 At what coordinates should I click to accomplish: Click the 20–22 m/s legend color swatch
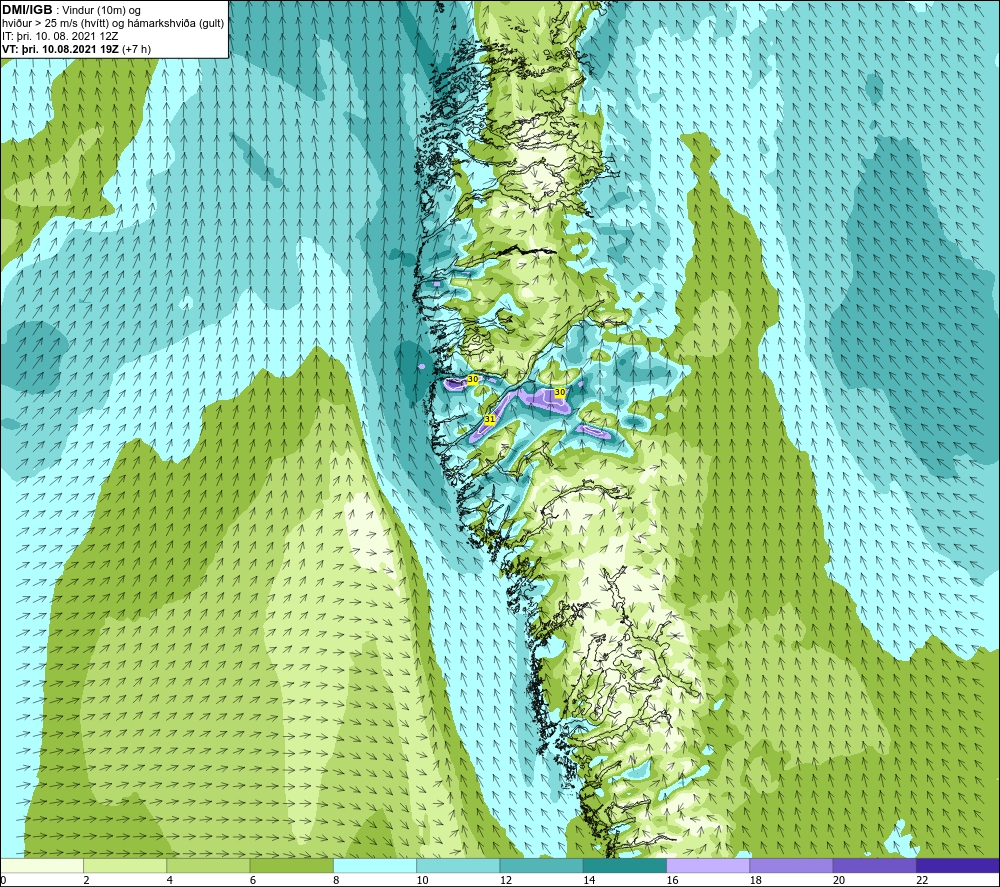pos(874,865)
